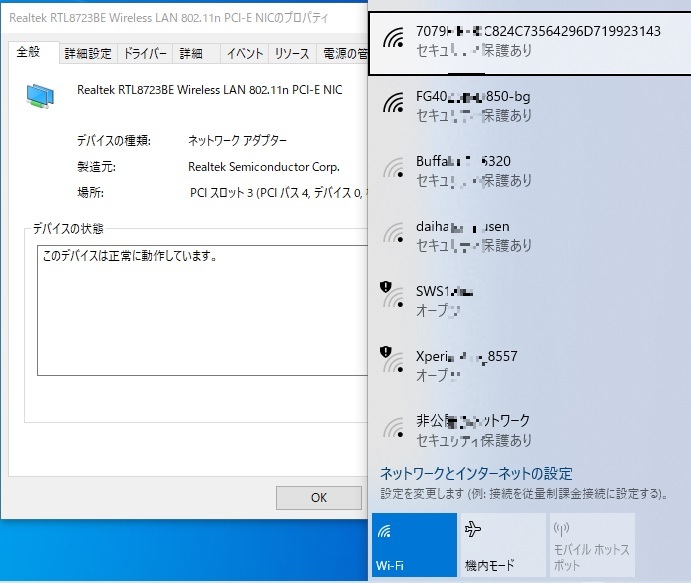Click the PCI スロット 3 location value
This screenshot has width=691, height=583.
click(x=278, y=193)
